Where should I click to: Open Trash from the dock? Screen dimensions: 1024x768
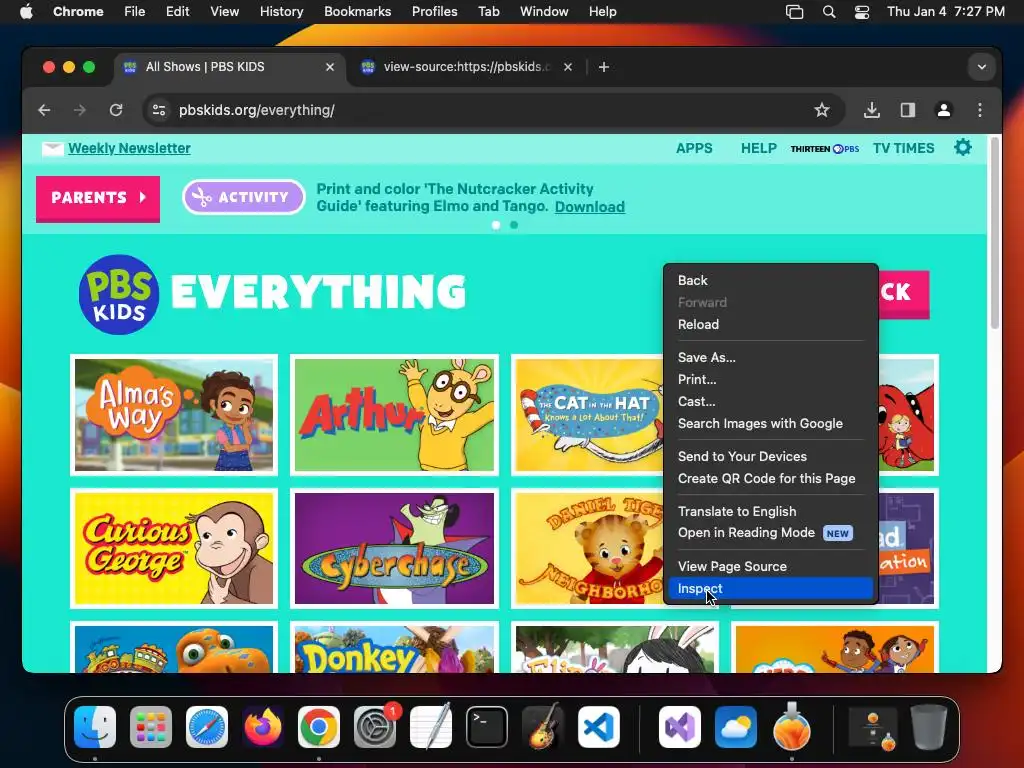click(x=929, y=727)
